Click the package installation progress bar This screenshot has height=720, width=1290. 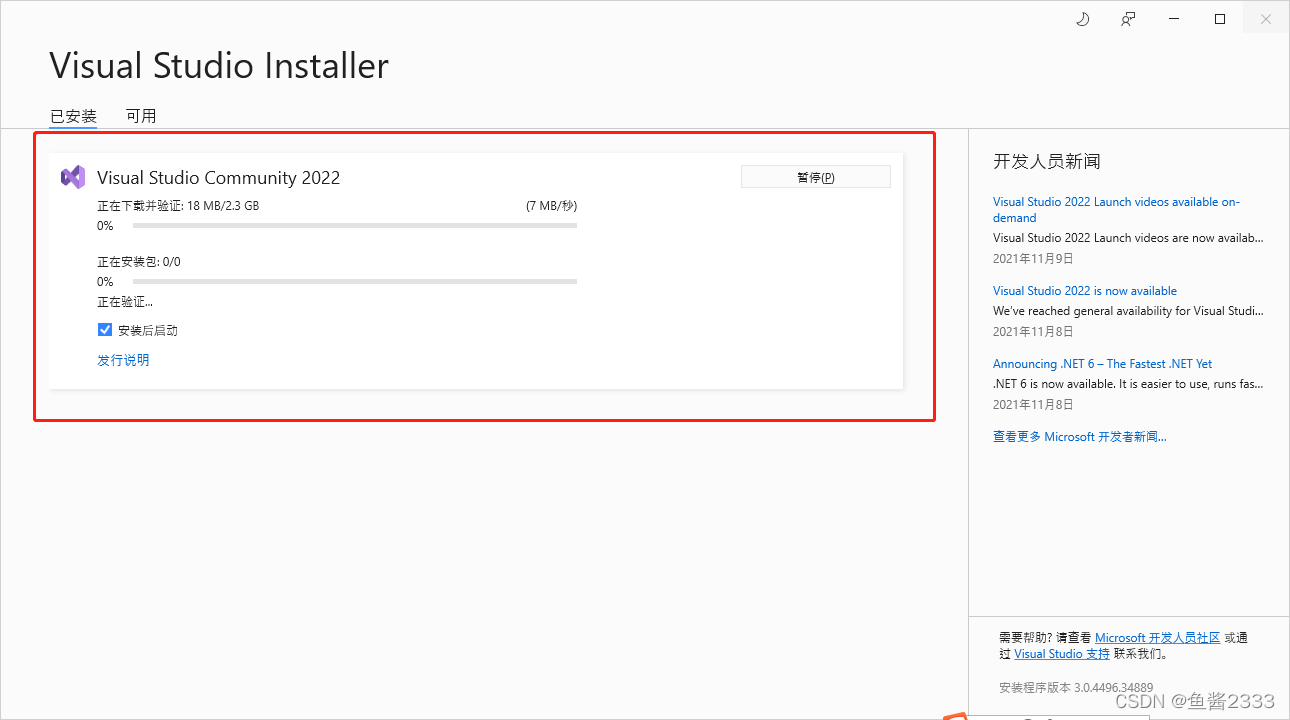(x=355, y=282)
